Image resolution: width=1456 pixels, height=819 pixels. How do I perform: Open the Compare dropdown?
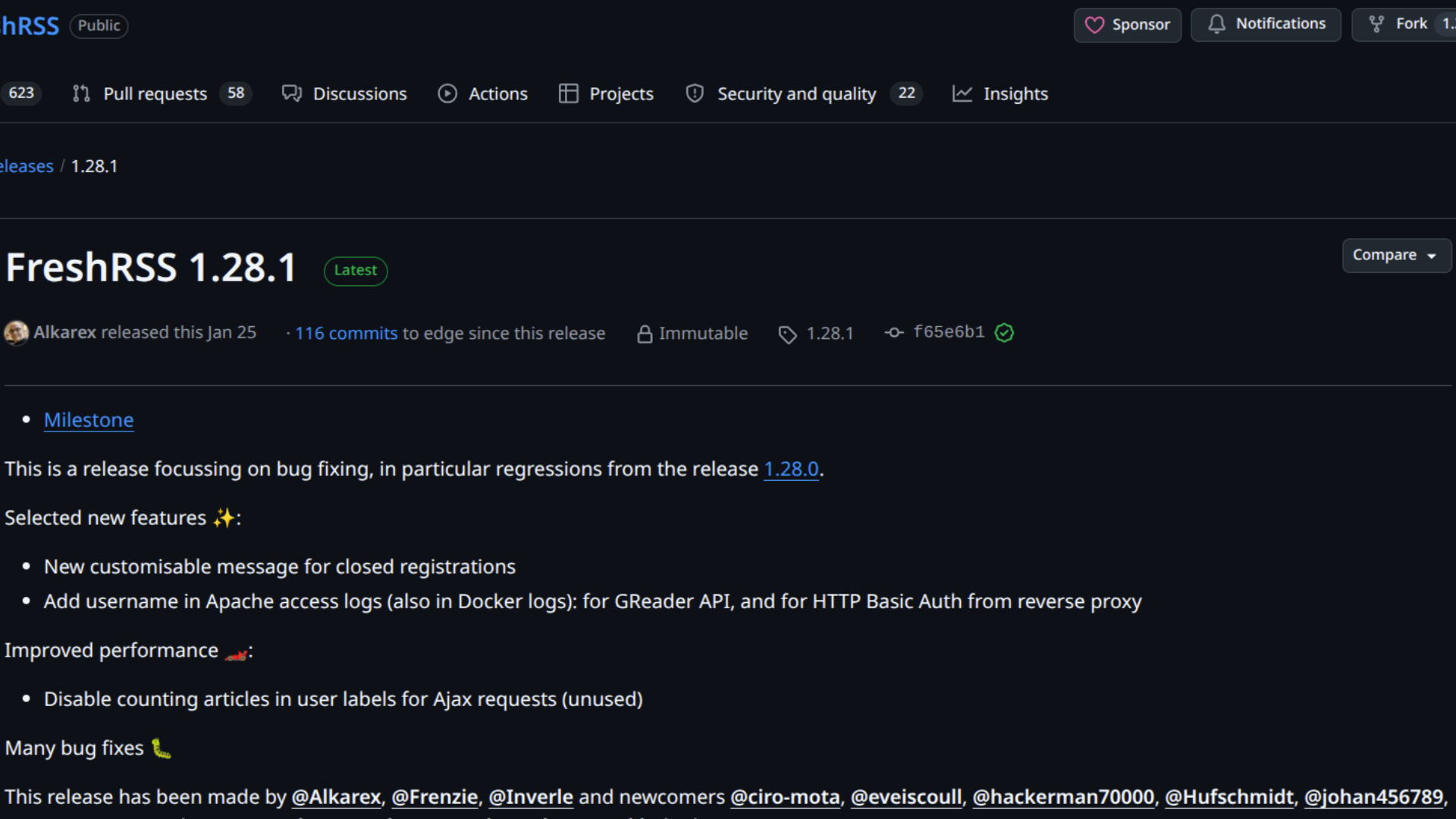tap(1397, 256)
